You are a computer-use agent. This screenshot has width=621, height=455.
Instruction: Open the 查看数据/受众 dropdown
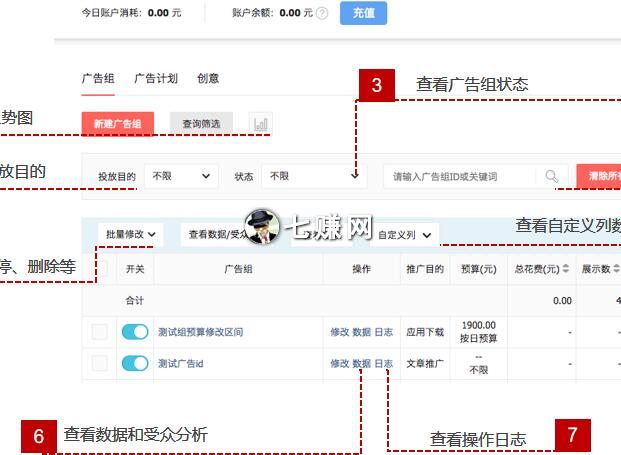click(x=216, y=234)
